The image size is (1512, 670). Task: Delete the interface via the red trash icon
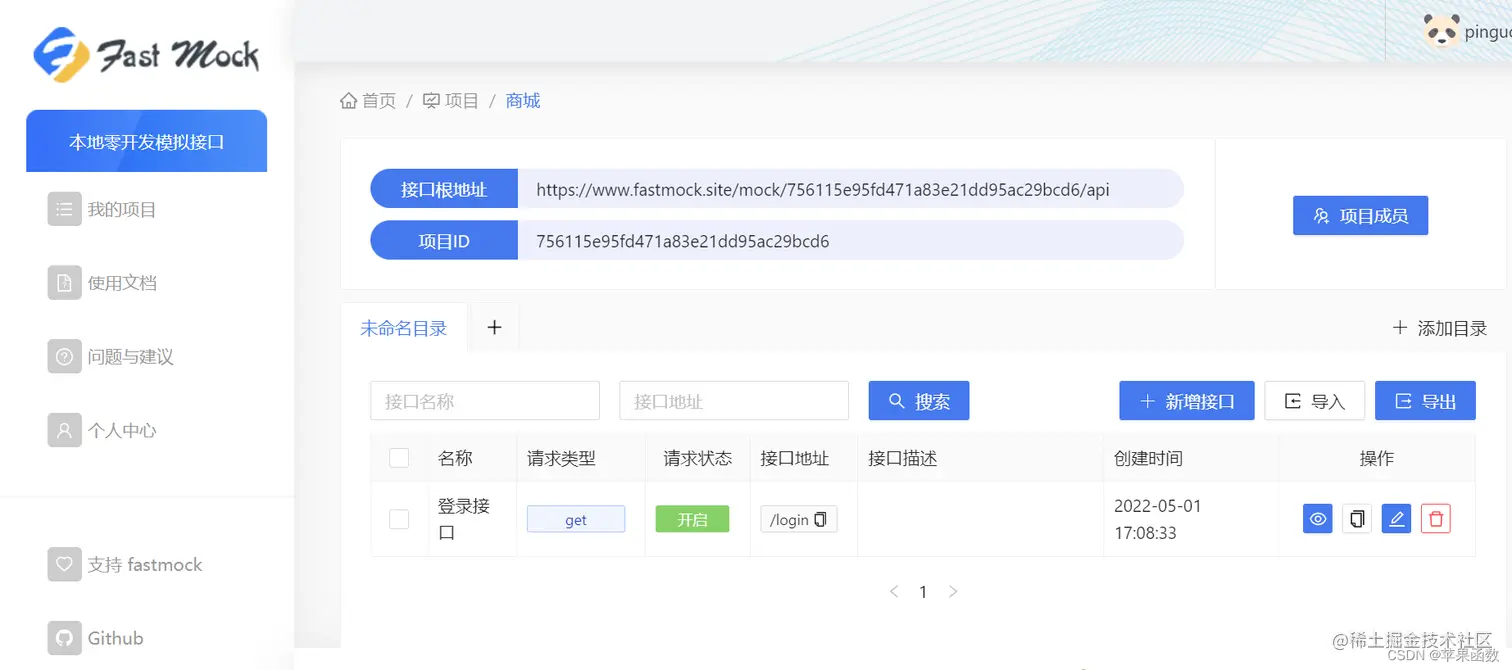(1436, 518)
